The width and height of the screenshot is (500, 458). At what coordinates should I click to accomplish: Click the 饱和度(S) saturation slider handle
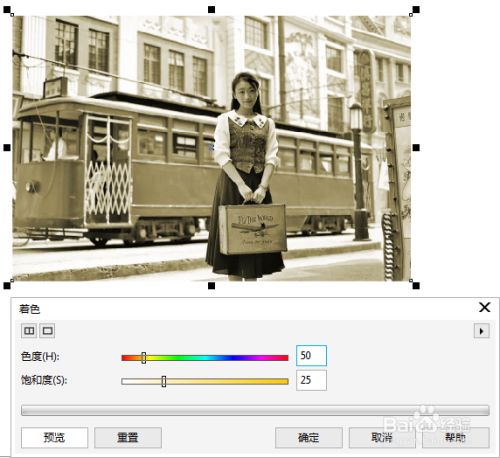click(164, 381)
